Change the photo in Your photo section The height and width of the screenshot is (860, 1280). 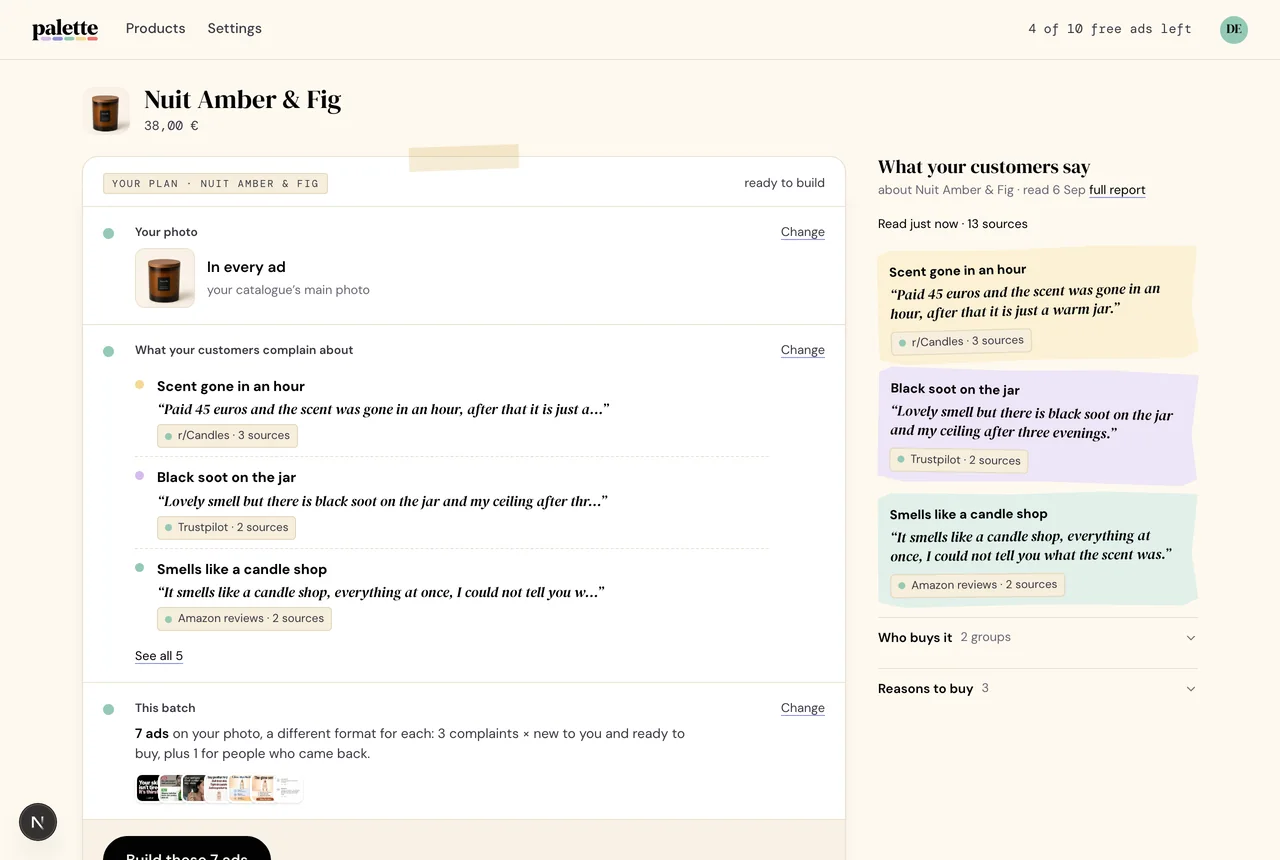pos(803,232)
